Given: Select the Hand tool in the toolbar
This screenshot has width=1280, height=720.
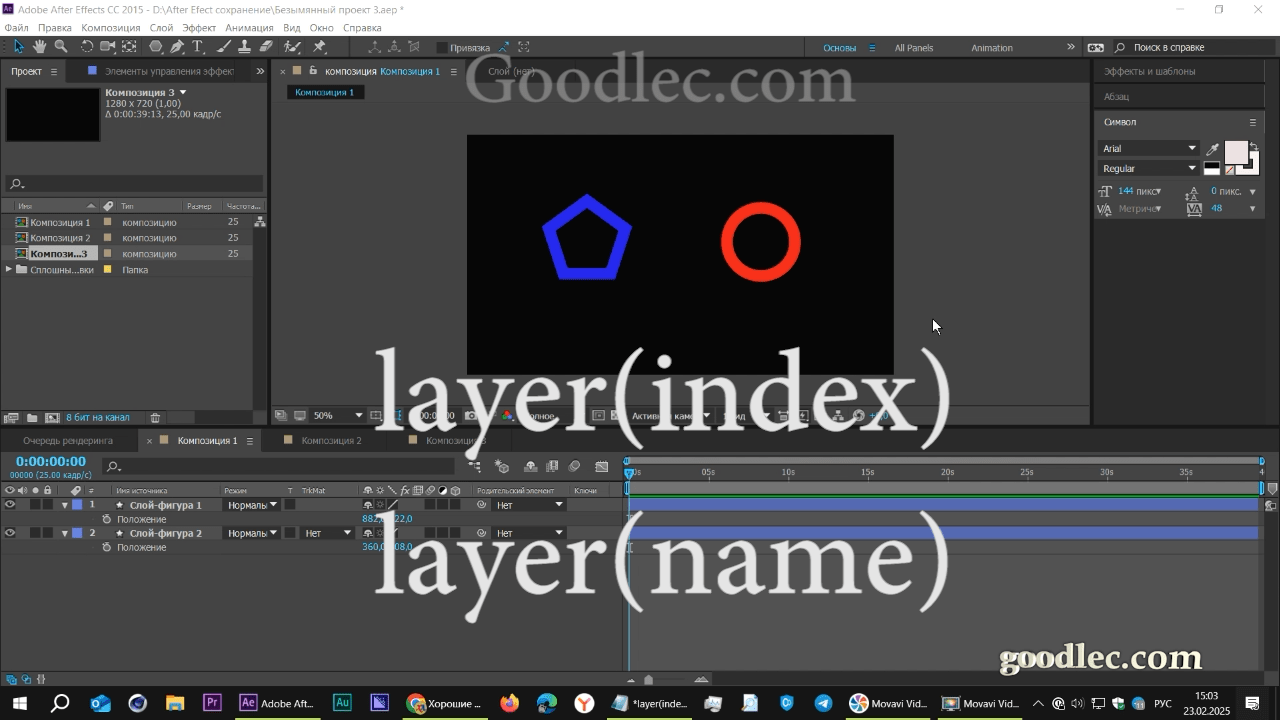Looking at the screenshot, I should [x=39, y=46].
